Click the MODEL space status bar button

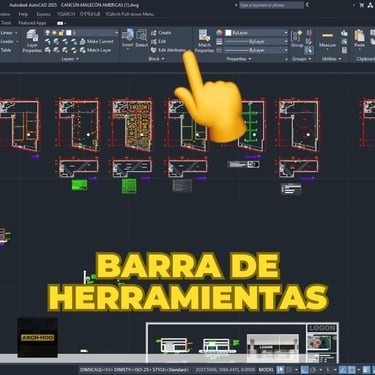pyautogui.click(x=266, y=370)
